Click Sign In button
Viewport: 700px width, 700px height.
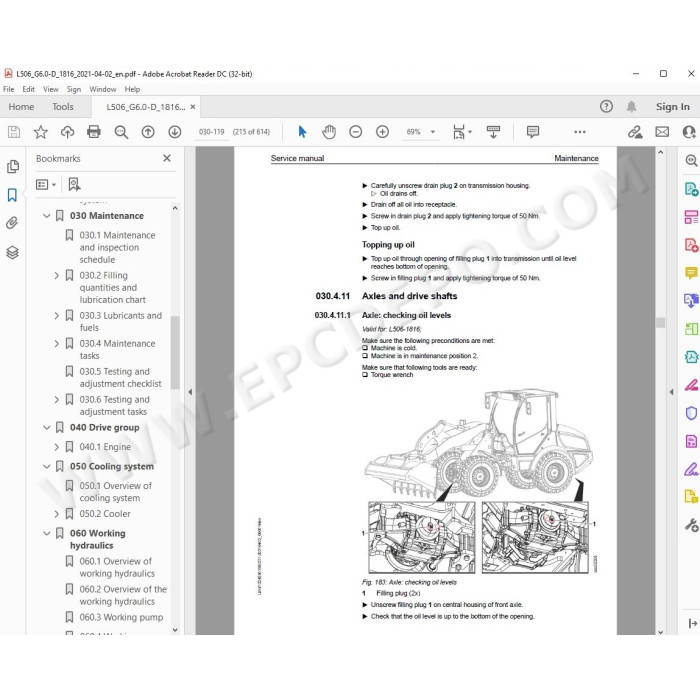pos(672,107)
